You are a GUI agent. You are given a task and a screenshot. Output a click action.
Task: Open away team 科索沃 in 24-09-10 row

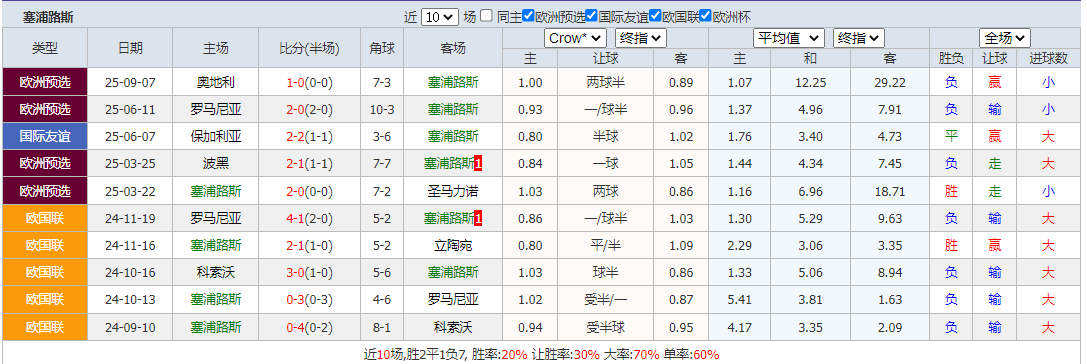(453, 327)
